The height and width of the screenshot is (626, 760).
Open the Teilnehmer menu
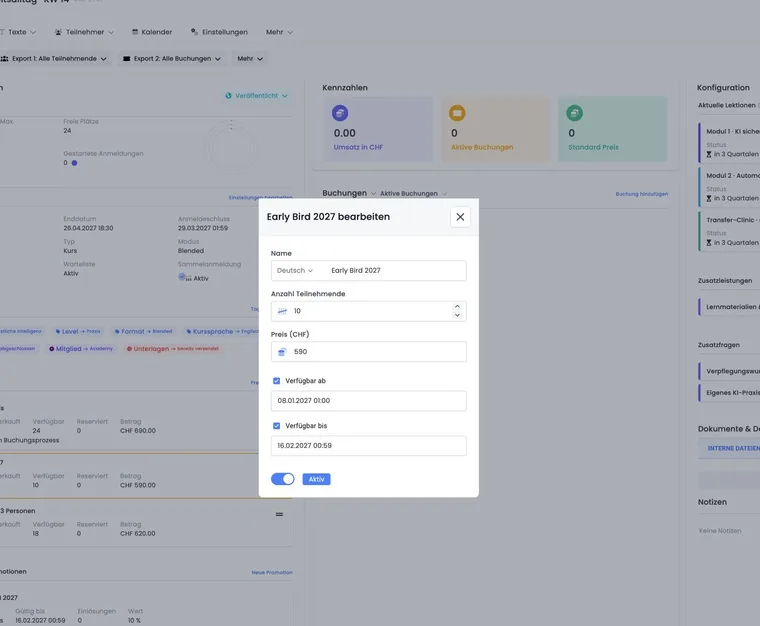84,32
